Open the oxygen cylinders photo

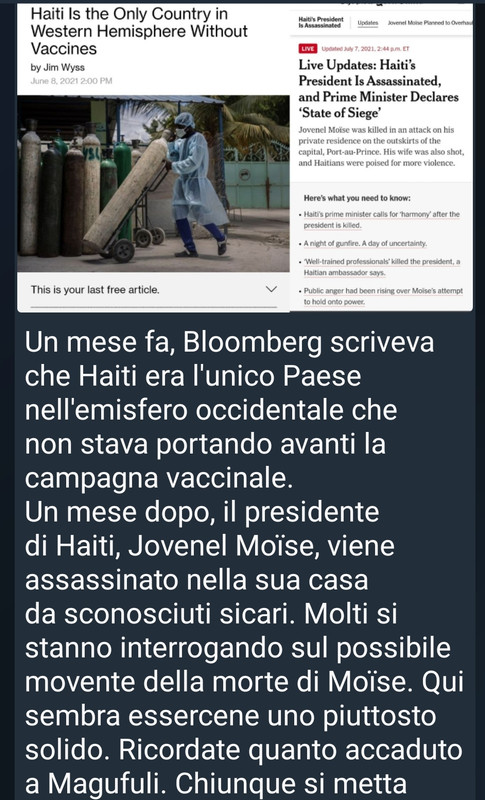pos(153,184)
